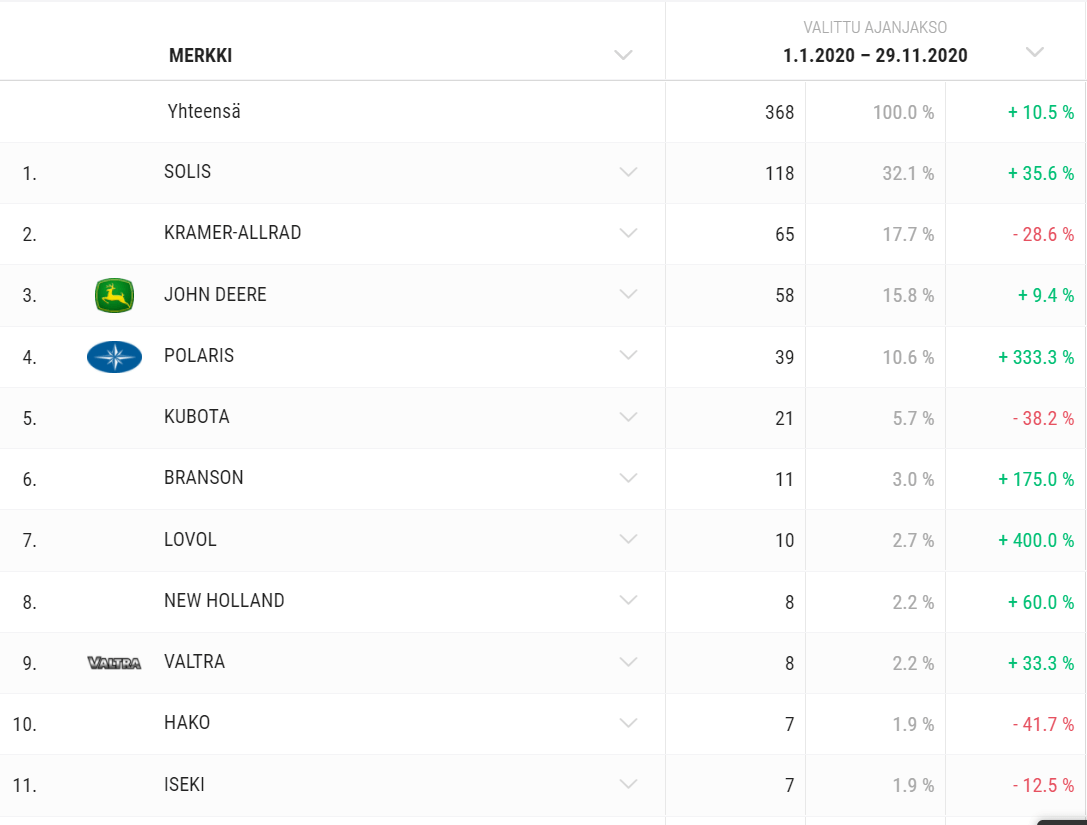
Task: Click the Polaris logo icon
Action: (114, 357)
